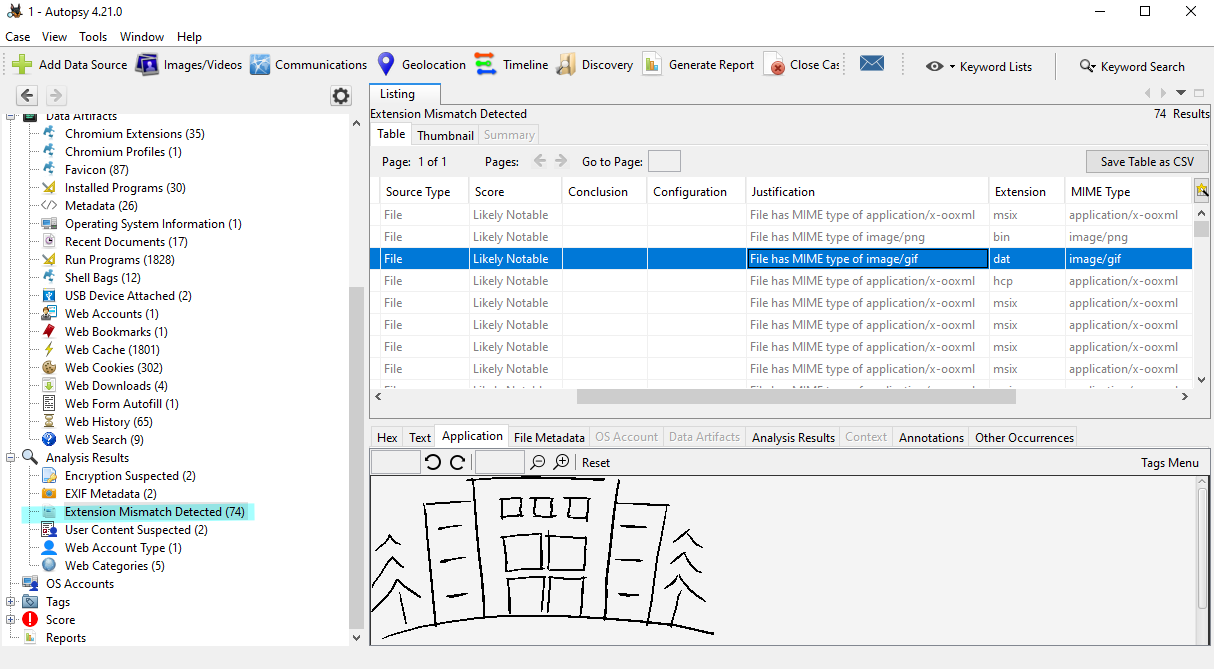Image resolution: width=1214 pixels, height=669 pixels.
Task: Click the Go to Page input field
Action: pyautogui.click(x=664, y=162)
